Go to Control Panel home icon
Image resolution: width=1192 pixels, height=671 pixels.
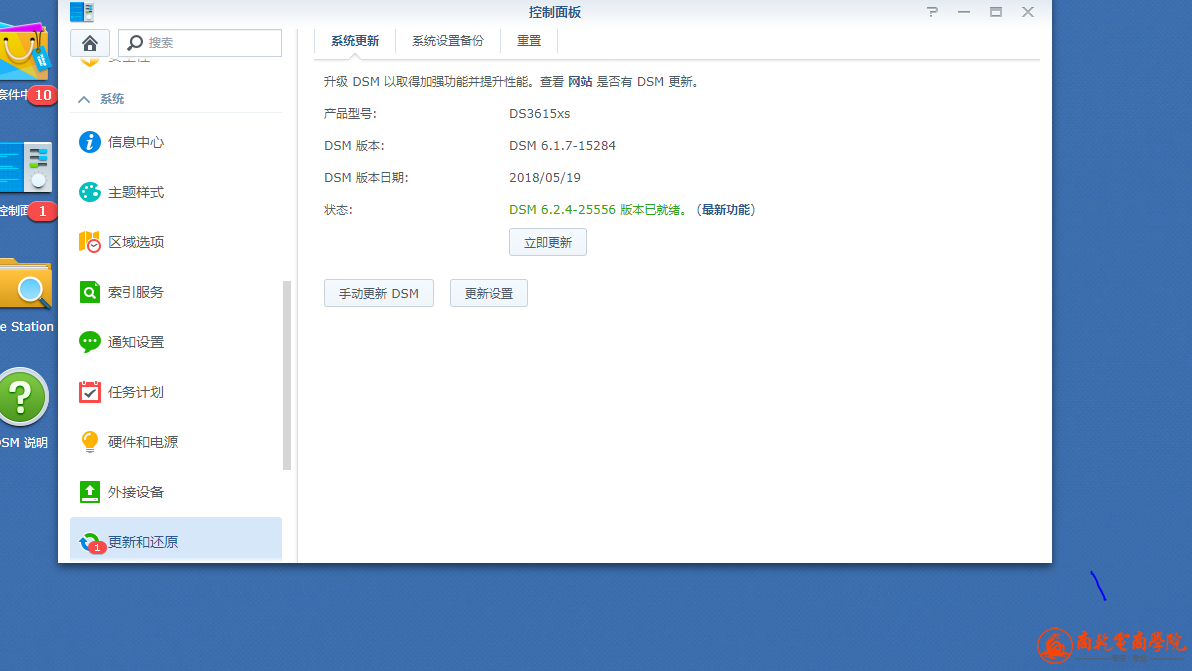click(90, 43)
